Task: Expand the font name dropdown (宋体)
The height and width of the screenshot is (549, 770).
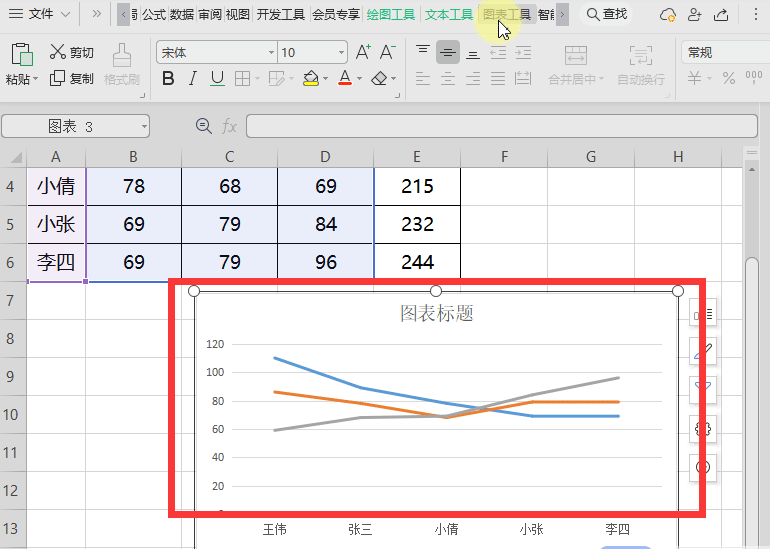Action: pyautogui.click(x=270, y=53)
